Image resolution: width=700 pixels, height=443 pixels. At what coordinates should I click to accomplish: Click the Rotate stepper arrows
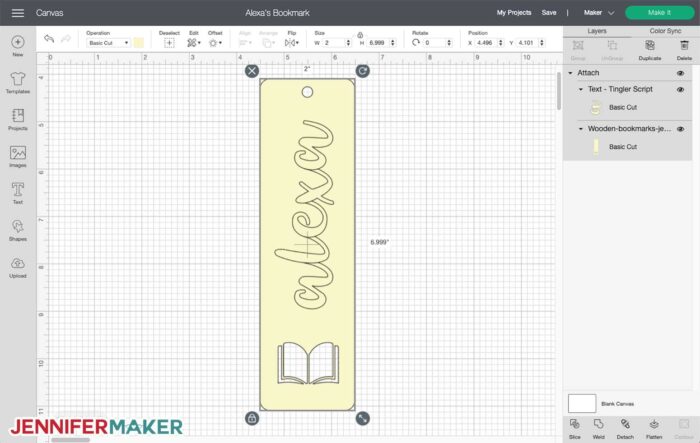coord(449,43)
